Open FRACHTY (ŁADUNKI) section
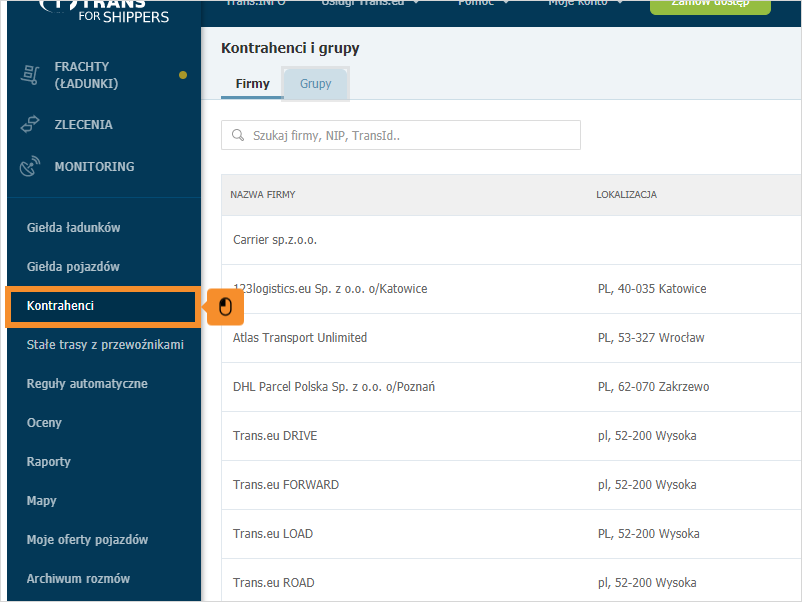Image resolution: width=802 pixels, height=602 pixels. click(x=104, y=75)
